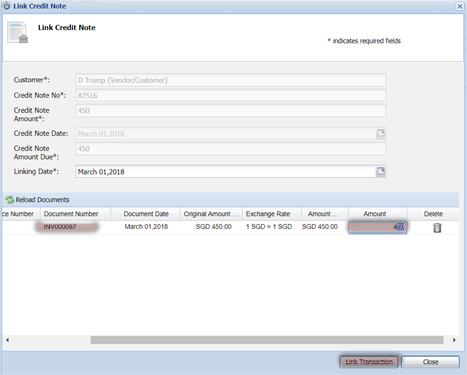Open the Linking Date calendar picker
467x375 pixels.
[381, 171]
